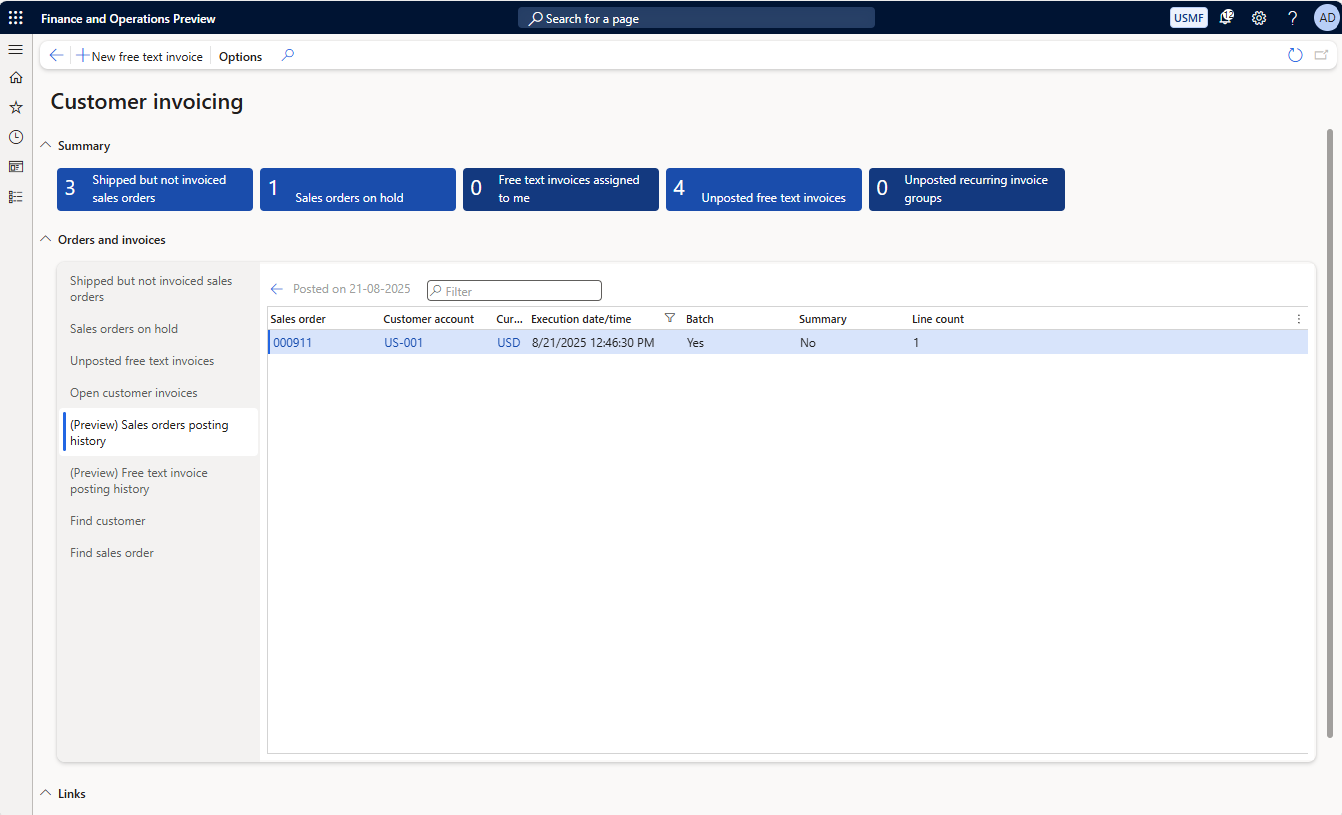Screen dimensions: 1342x815
Task: Click Batch column header
Action: click(x=700, y=319)
